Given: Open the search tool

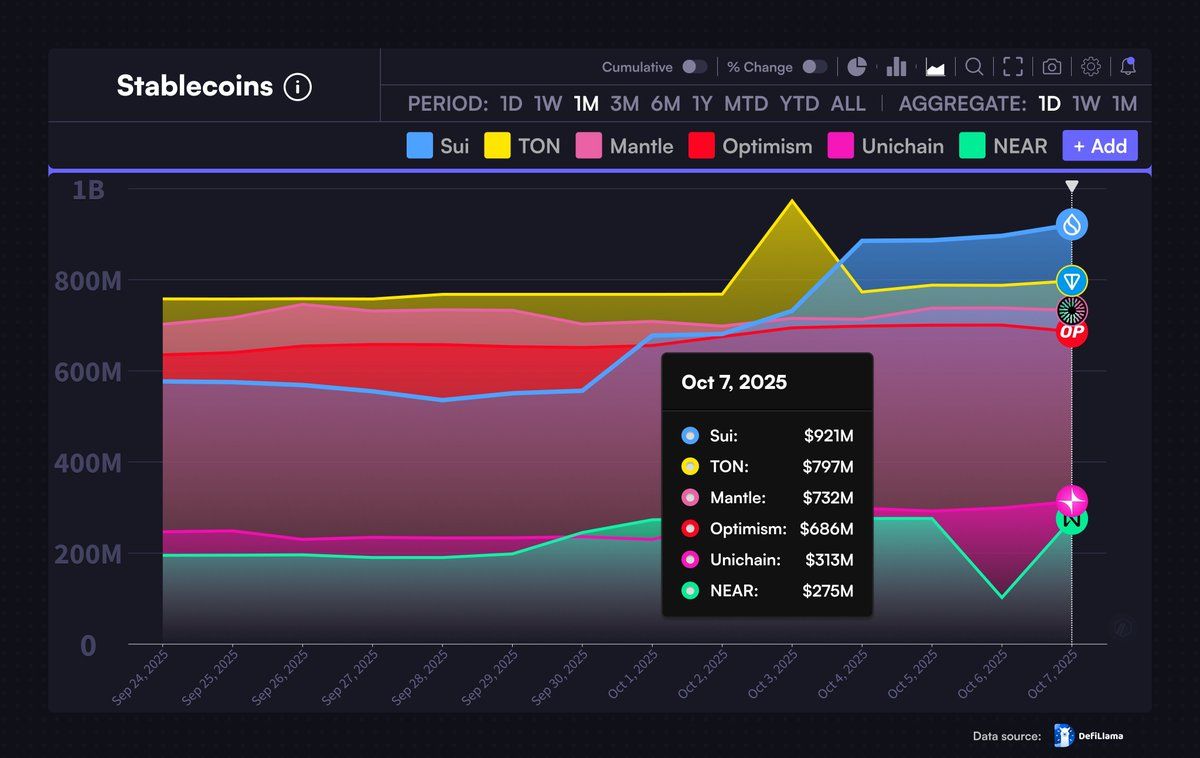Looking at the screenshot, I should pyautogui.click(x=974, y=66).
